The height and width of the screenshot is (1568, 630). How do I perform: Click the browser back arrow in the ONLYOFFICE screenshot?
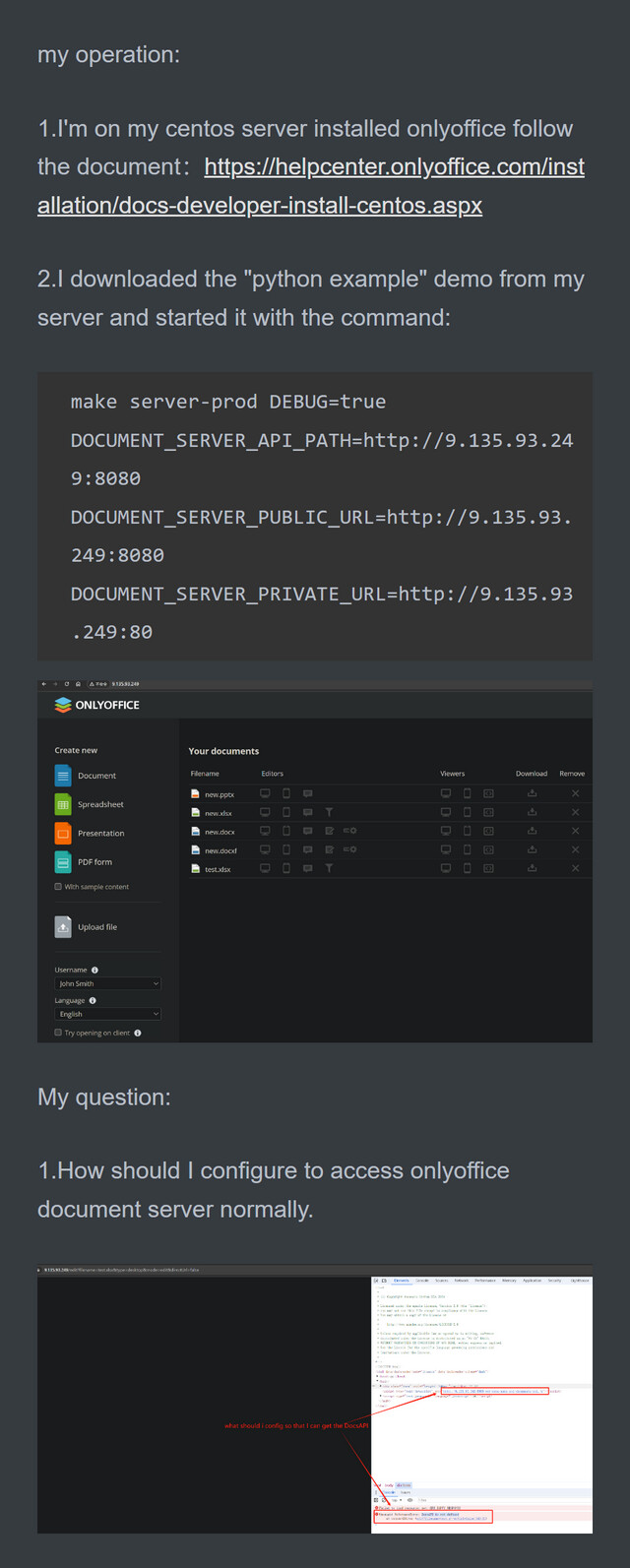click(43, 684)
